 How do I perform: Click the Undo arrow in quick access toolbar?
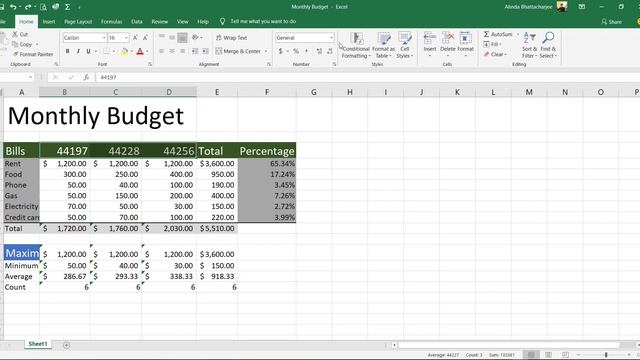[x=13, y=7]
